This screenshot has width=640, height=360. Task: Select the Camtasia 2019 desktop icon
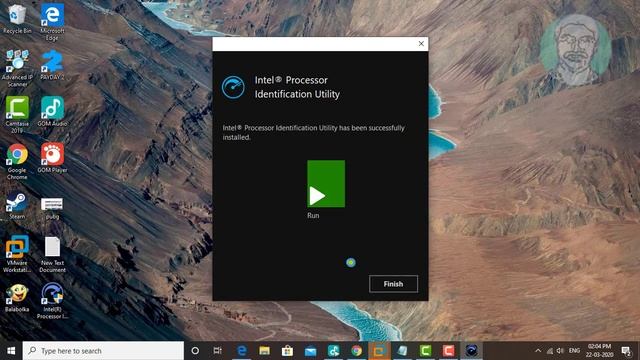point(17,114)
